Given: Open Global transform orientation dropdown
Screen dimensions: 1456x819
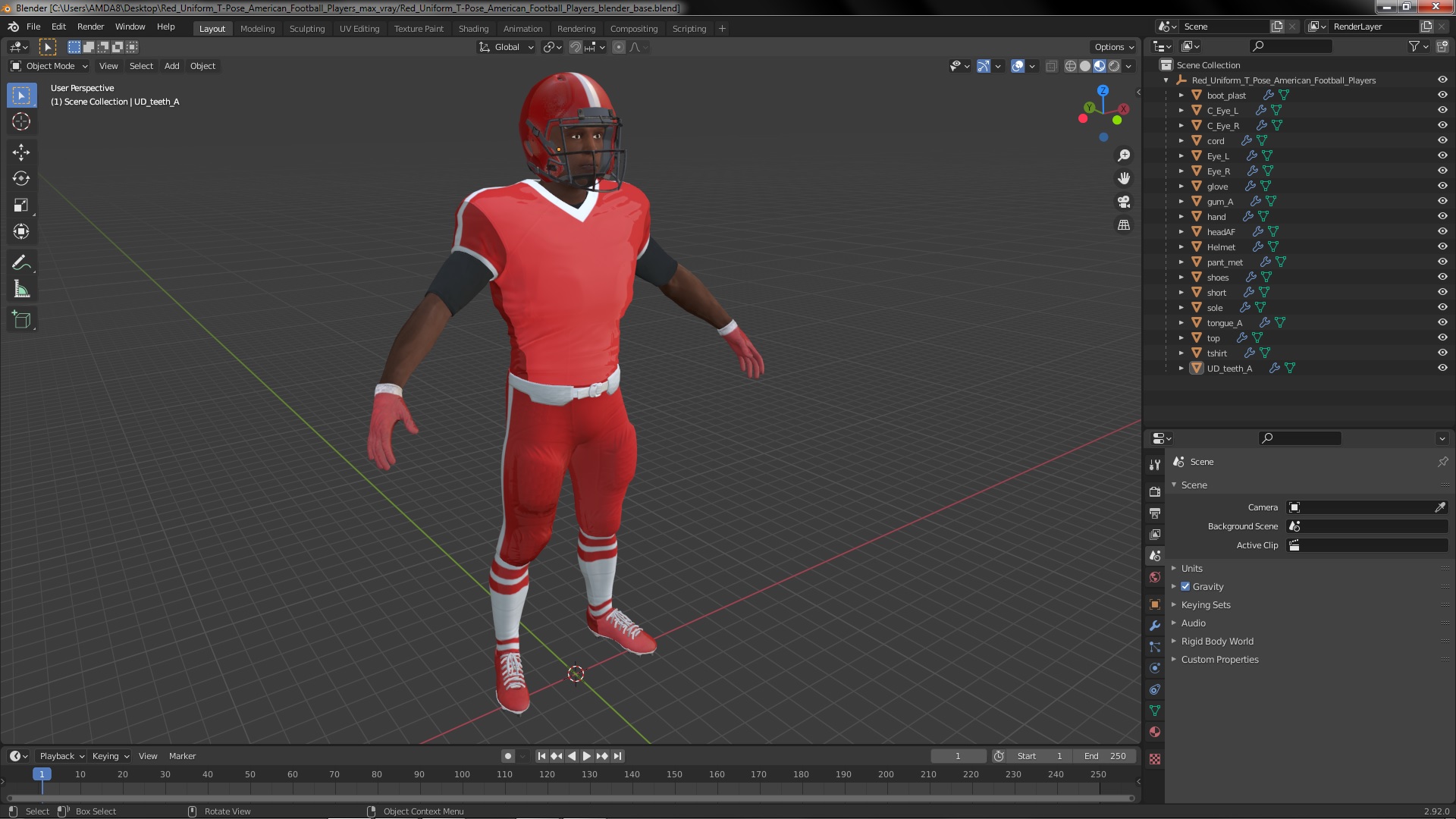Looking at the screenshot, I should [507, 47].
